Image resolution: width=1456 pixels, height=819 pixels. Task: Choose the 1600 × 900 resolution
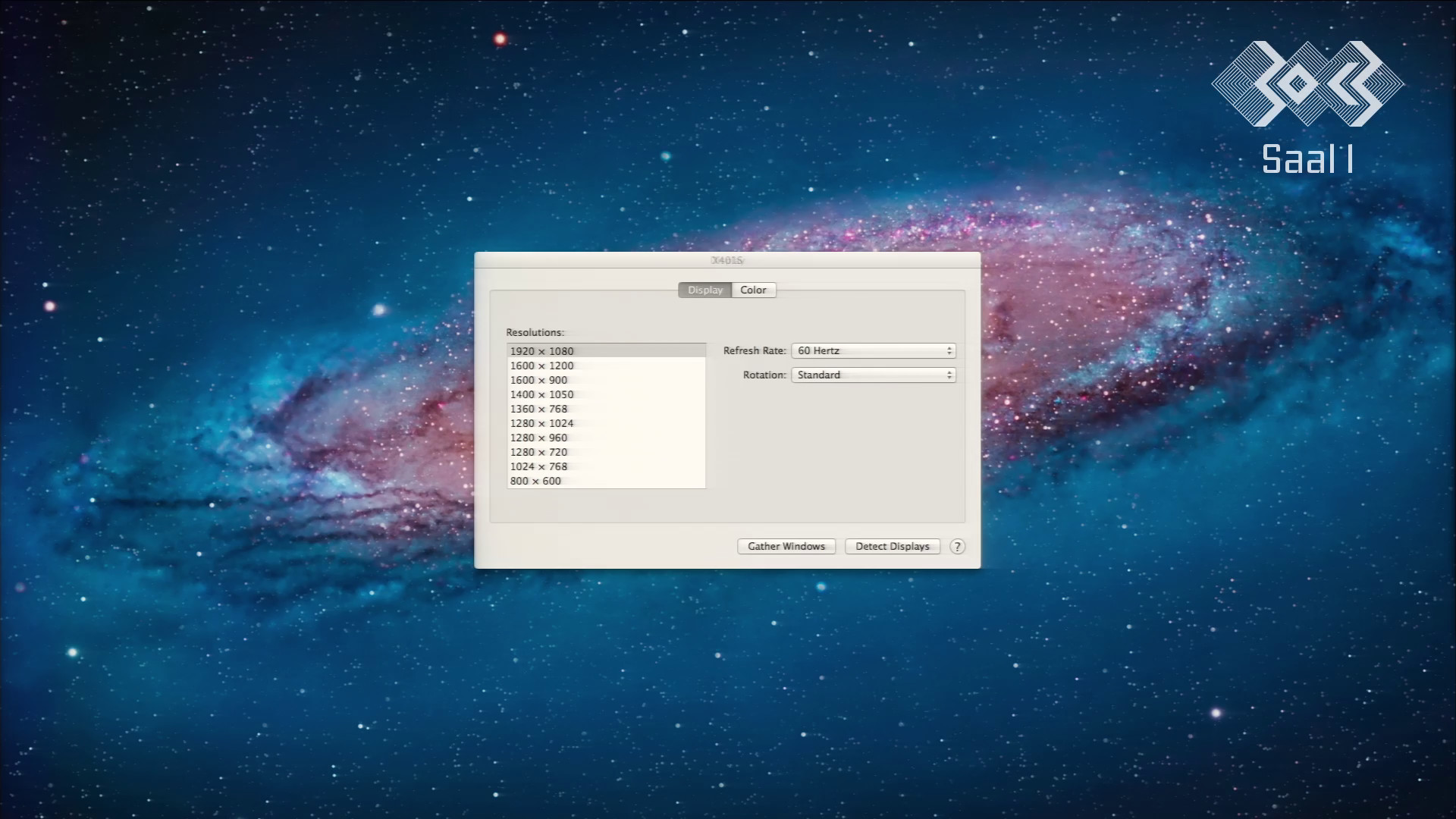click(606, 380)
